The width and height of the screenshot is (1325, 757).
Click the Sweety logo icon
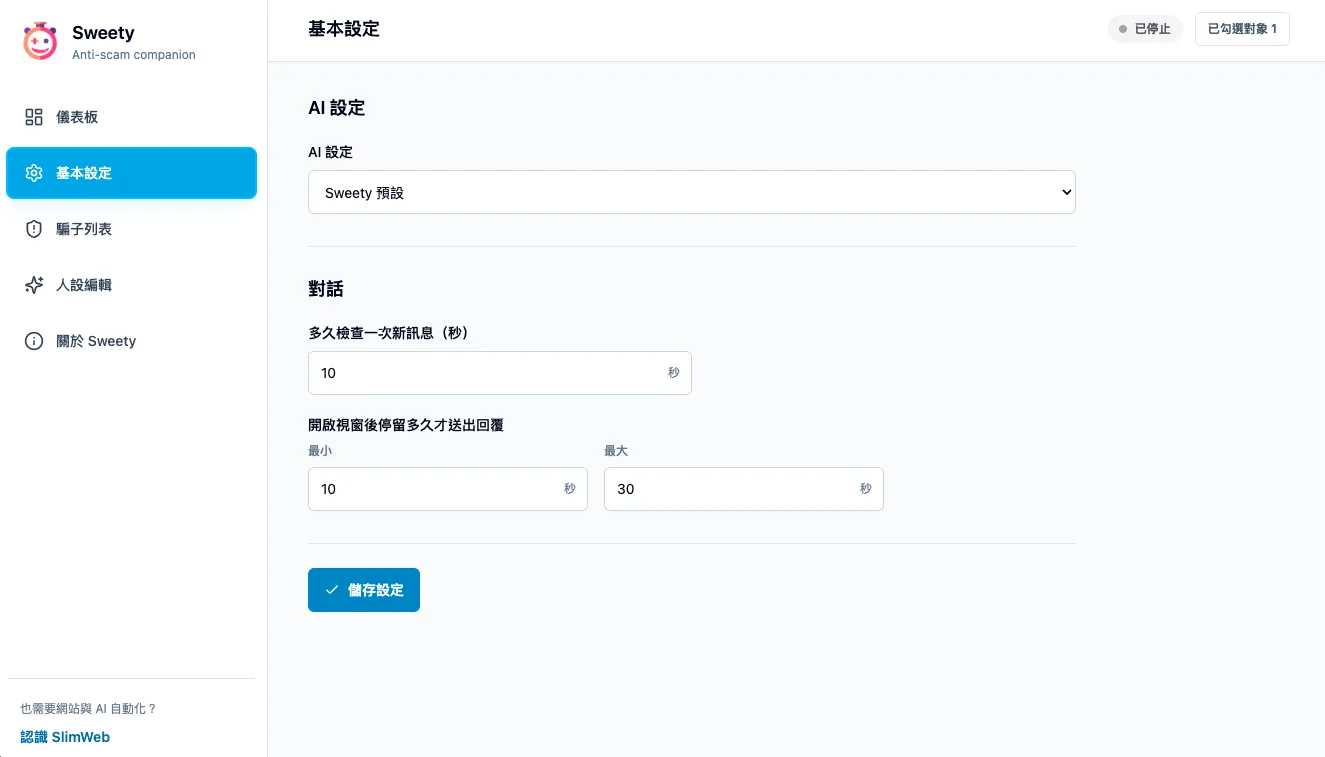point(40,41)
